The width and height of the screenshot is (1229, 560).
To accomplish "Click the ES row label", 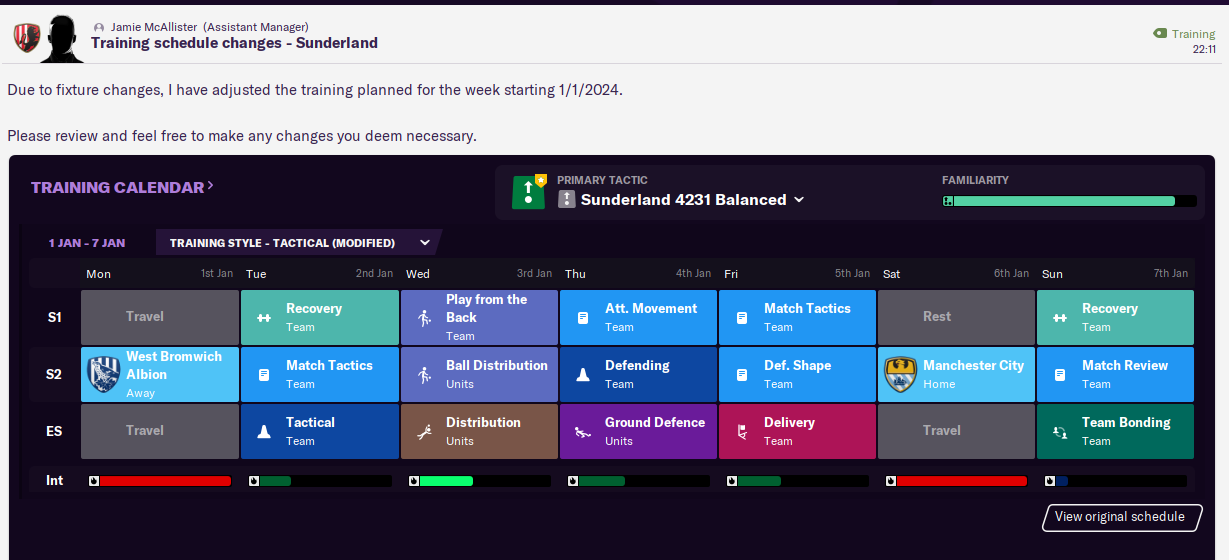I will click(55, 431).
